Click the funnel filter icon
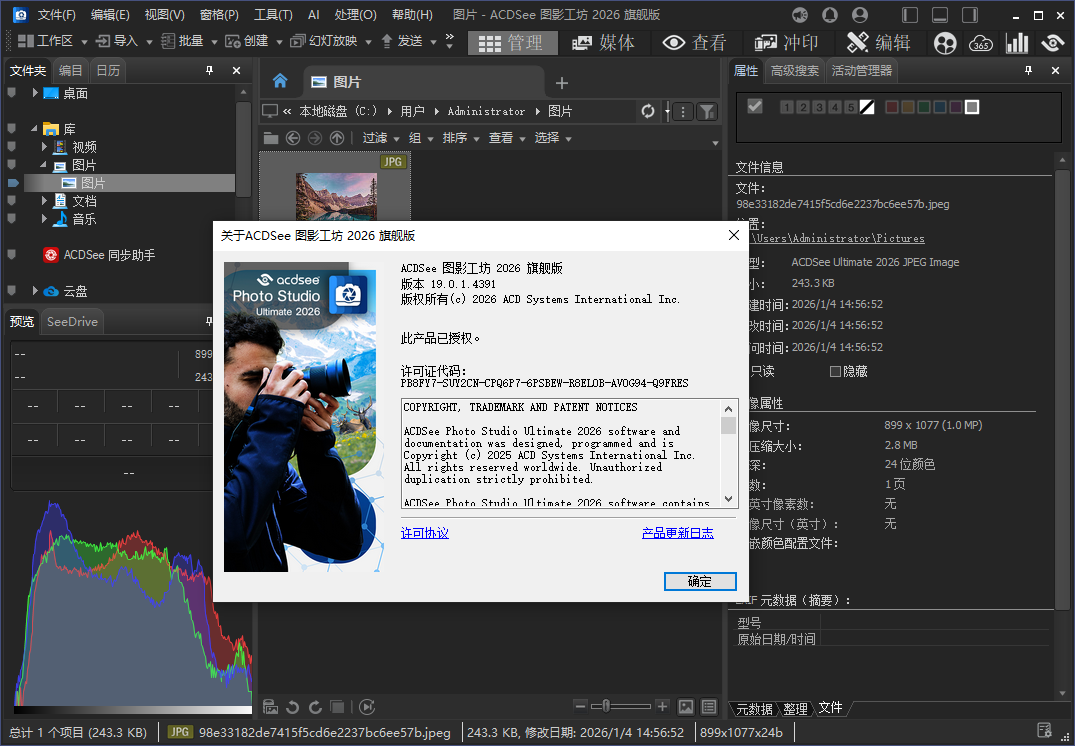This screenshot has width=1075, height=746. tap(706, 111)
